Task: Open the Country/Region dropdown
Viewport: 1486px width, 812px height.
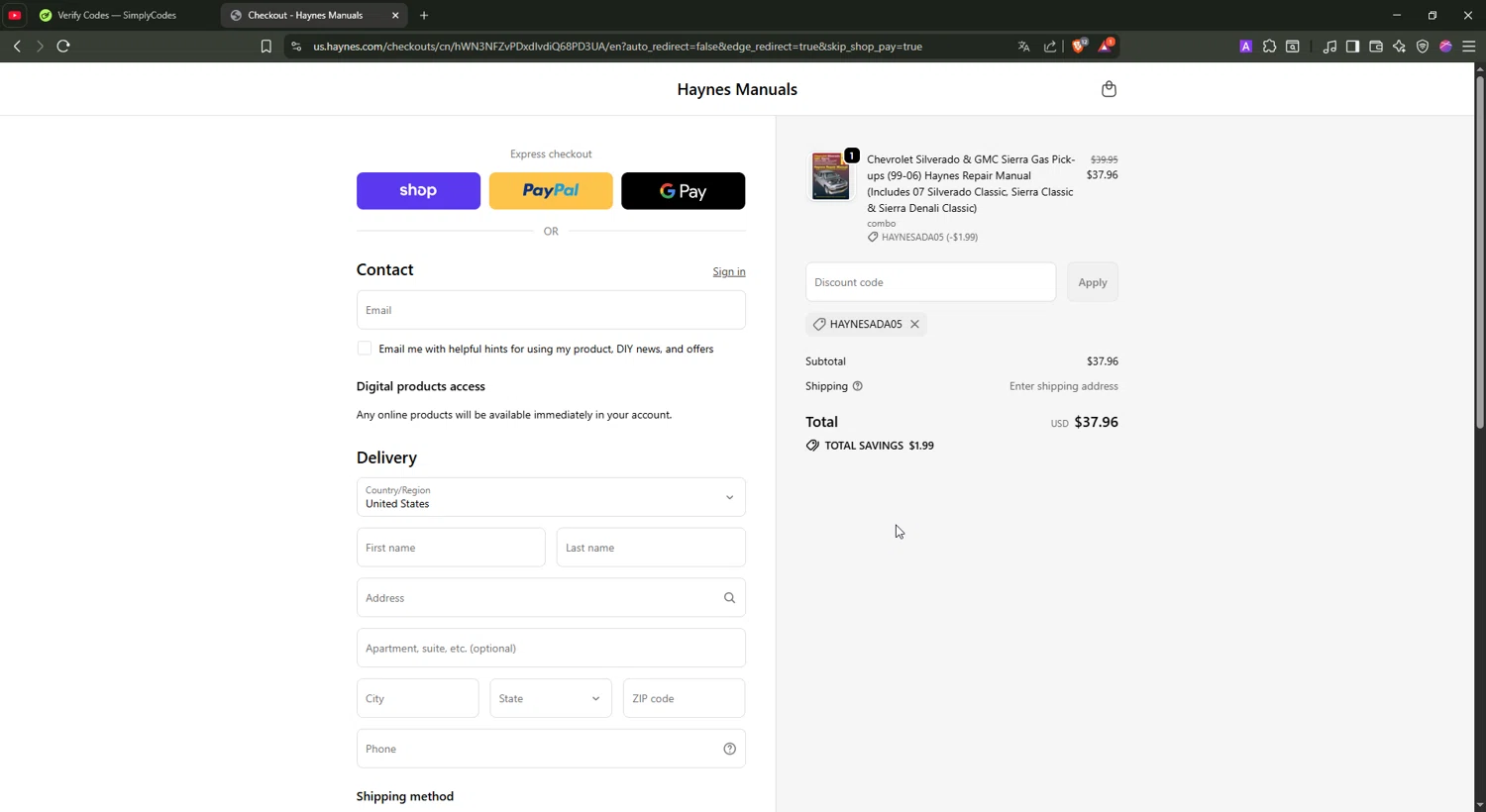Action: tap(551, 497)
